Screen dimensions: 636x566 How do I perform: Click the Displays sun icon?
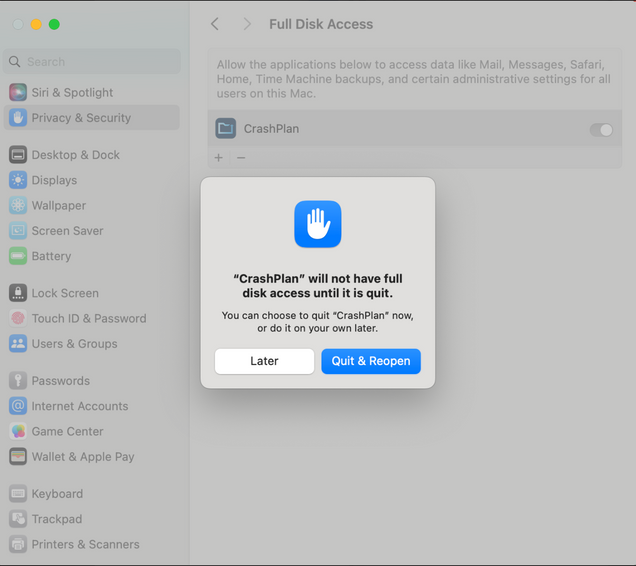pyautogui.click(x=18, y=180)
